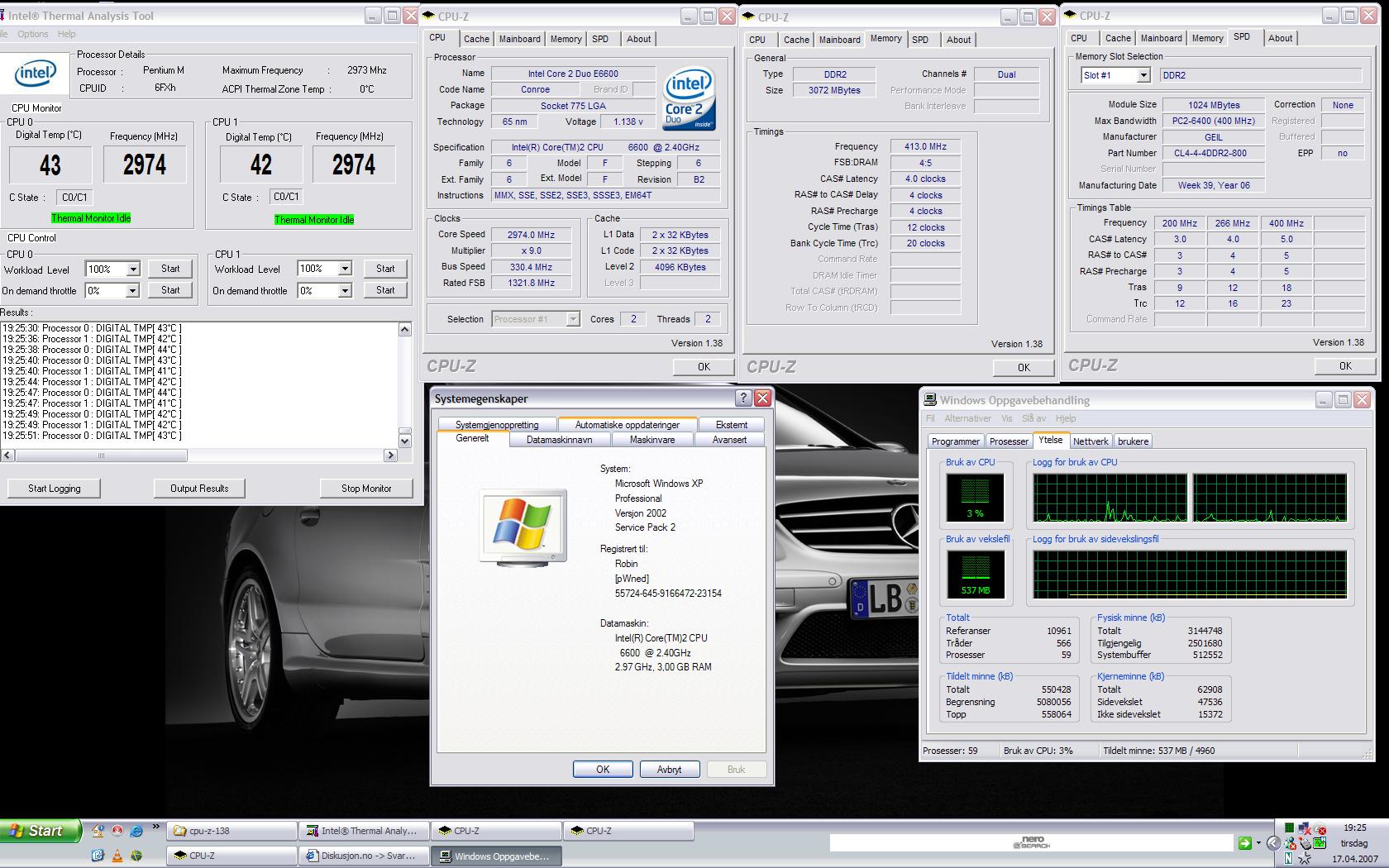The width and height of the screenshot is (1389, 868).
Task: Click the globe icon in quick launch second row
Action: tap(136, 856)
